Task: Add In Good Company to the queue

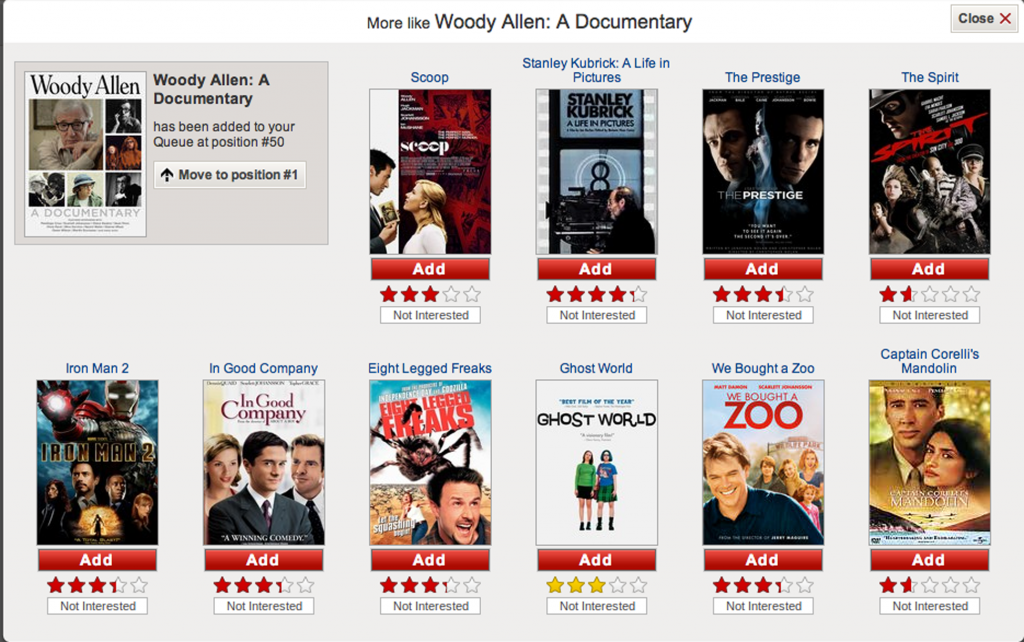Action: 263,560
